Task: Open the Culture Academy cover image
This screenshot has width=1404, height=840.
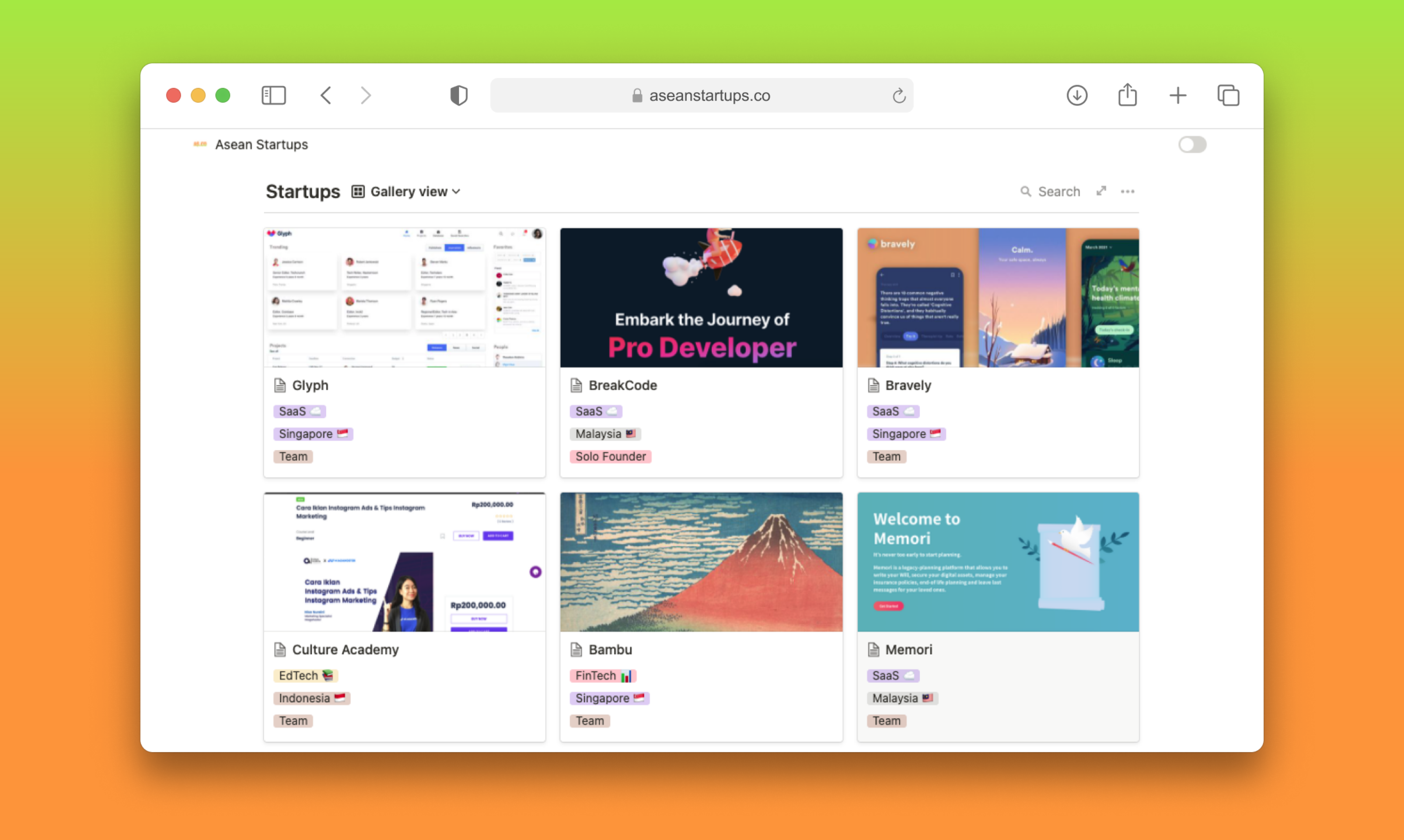Action: coord(405,562)
